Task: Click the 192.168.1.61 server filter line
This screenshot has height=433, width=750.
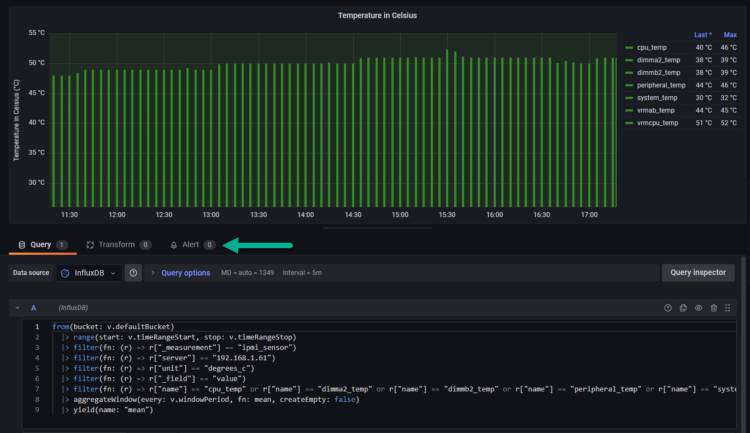Action: pos(169,357)
